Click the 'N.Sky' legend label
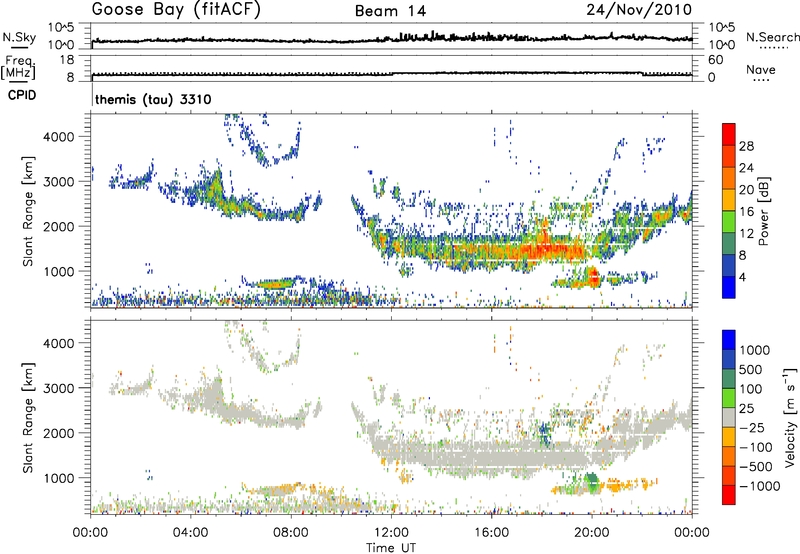 coord(19,37)
